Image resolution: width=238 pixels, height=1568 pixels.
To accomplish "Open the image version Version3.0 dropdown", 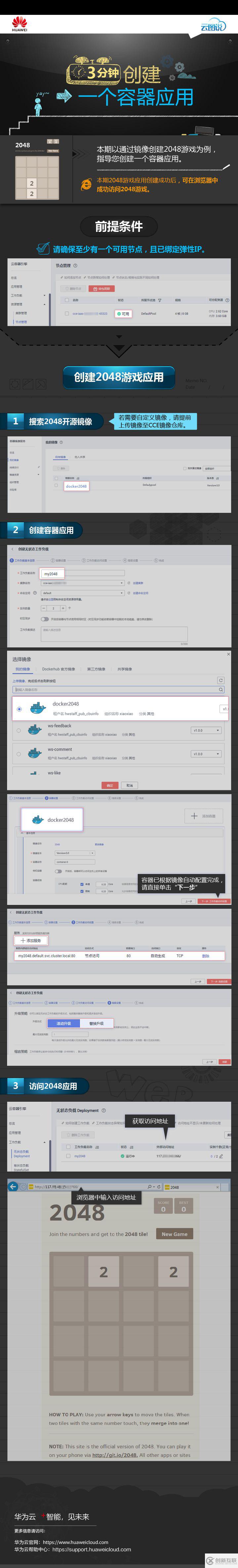I will [75, 853].
